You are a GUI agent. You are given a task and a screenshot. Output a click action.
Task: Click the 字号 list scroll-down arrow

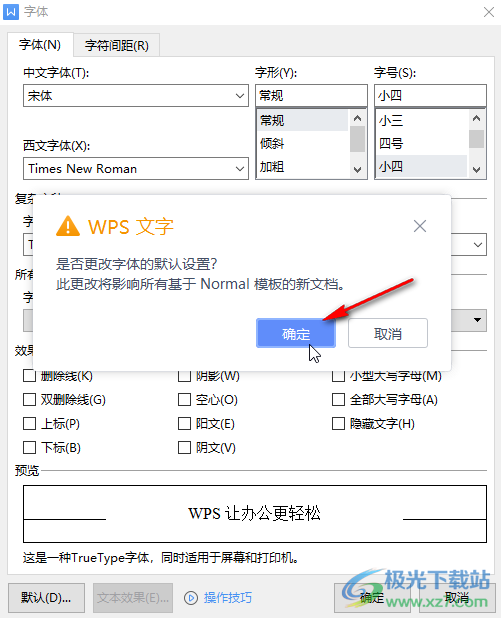click(x=477, y=170)
